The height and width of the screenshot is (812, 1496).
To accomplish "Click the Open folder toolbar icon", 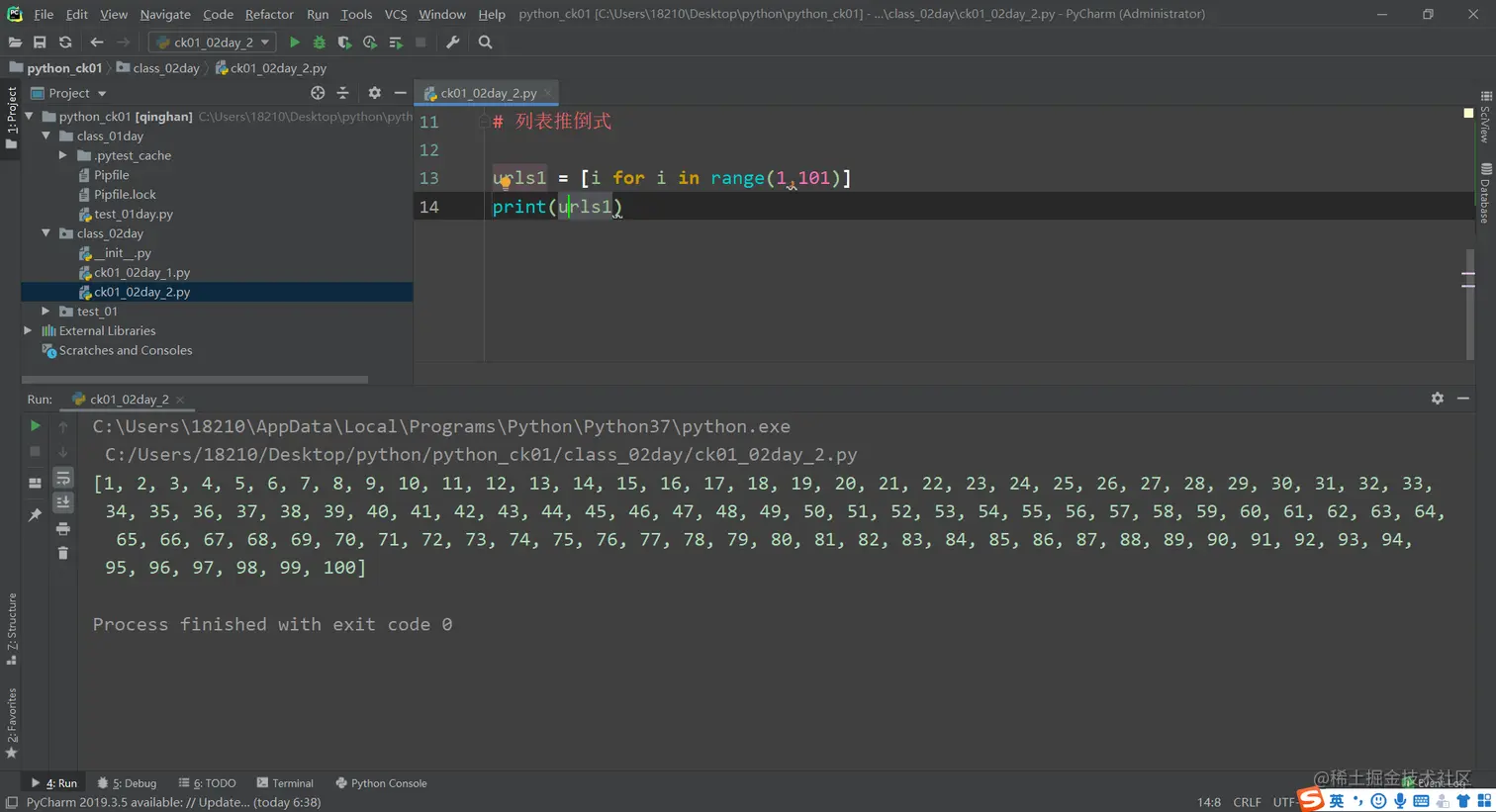I will (15, 43).
